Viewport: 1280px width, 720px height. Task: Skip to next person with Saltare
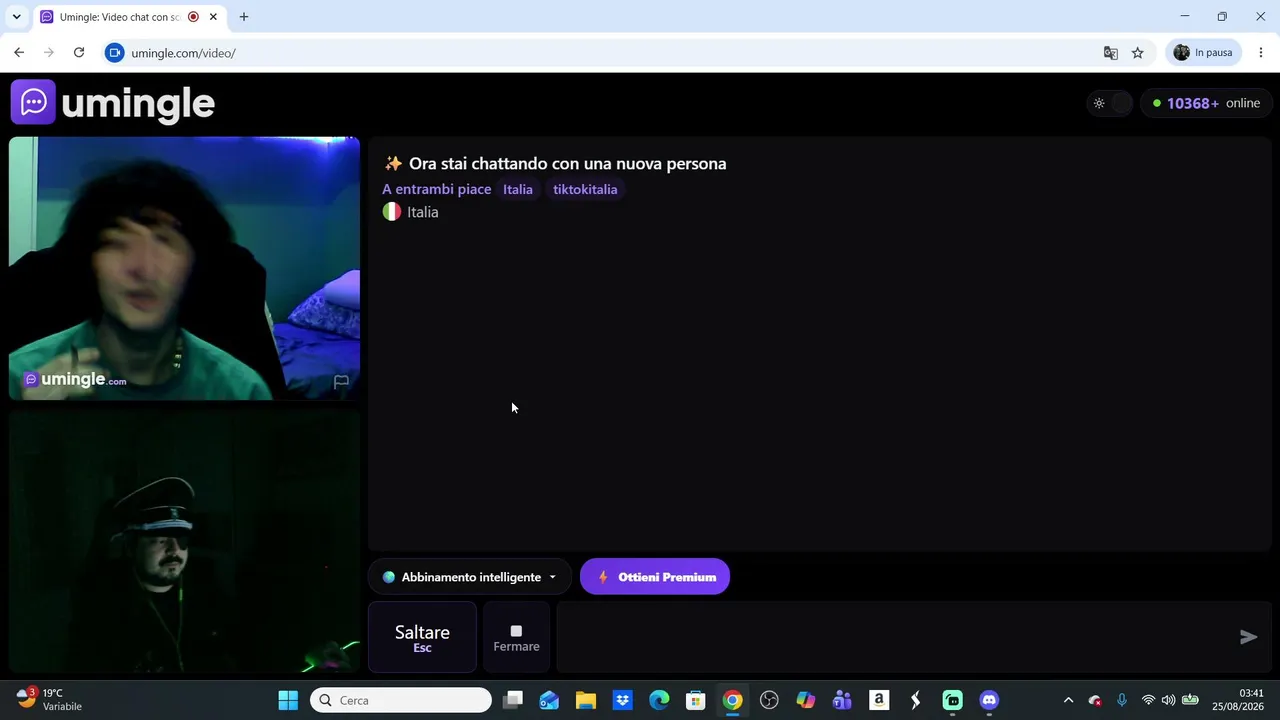coord(422,637)
